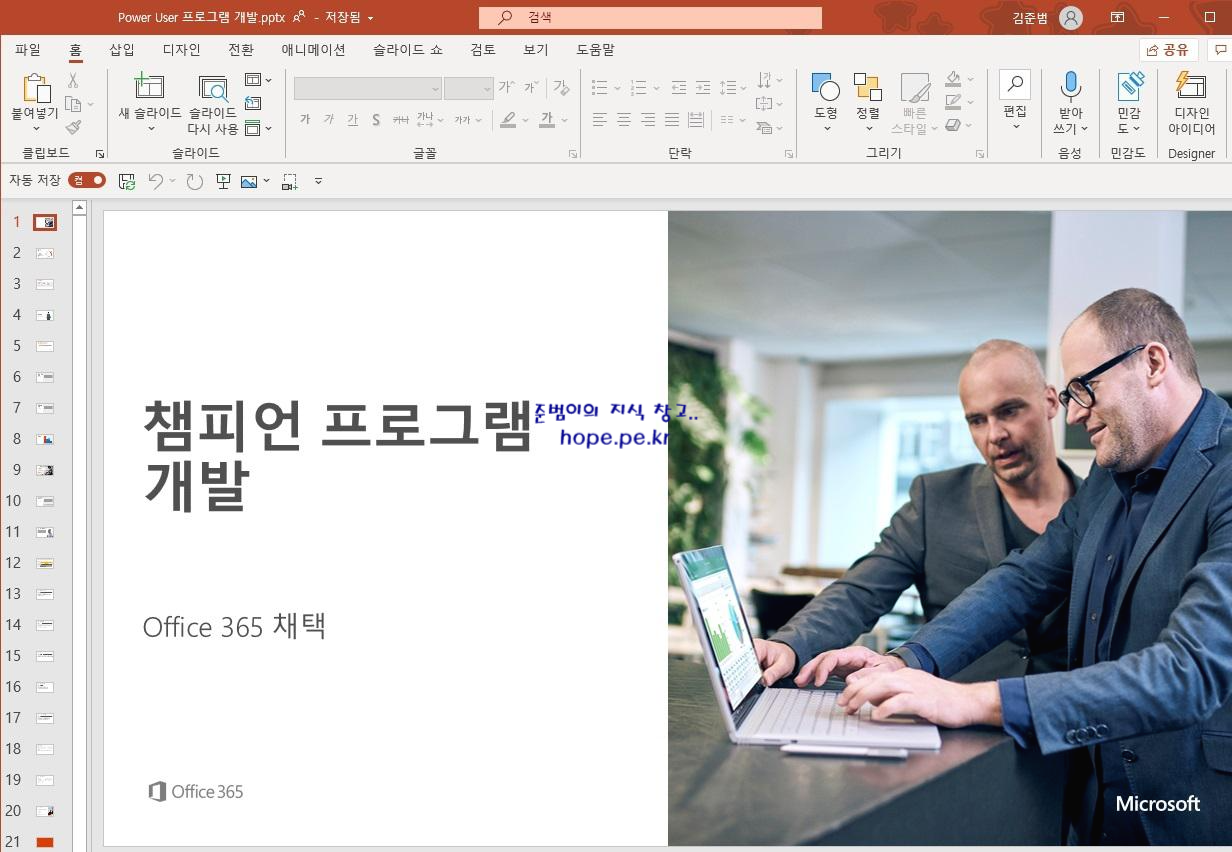Click the slide panel scroll-up arrow
The width and height of the screenshot is (1232, 852).
click(80, 207)
